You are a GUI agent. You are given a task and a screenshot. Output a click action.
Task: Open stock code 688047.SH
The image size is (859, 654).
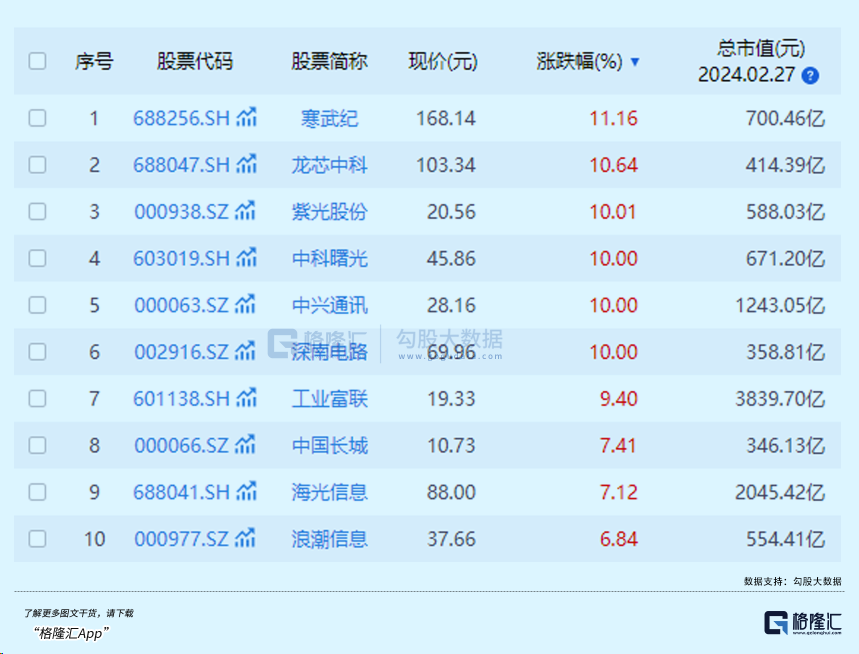(181, 164)
